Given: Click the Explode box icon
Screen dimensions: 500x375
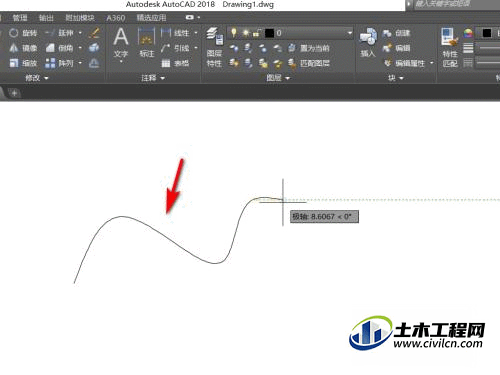Looking at the screenshot, I should click(94, 48).
